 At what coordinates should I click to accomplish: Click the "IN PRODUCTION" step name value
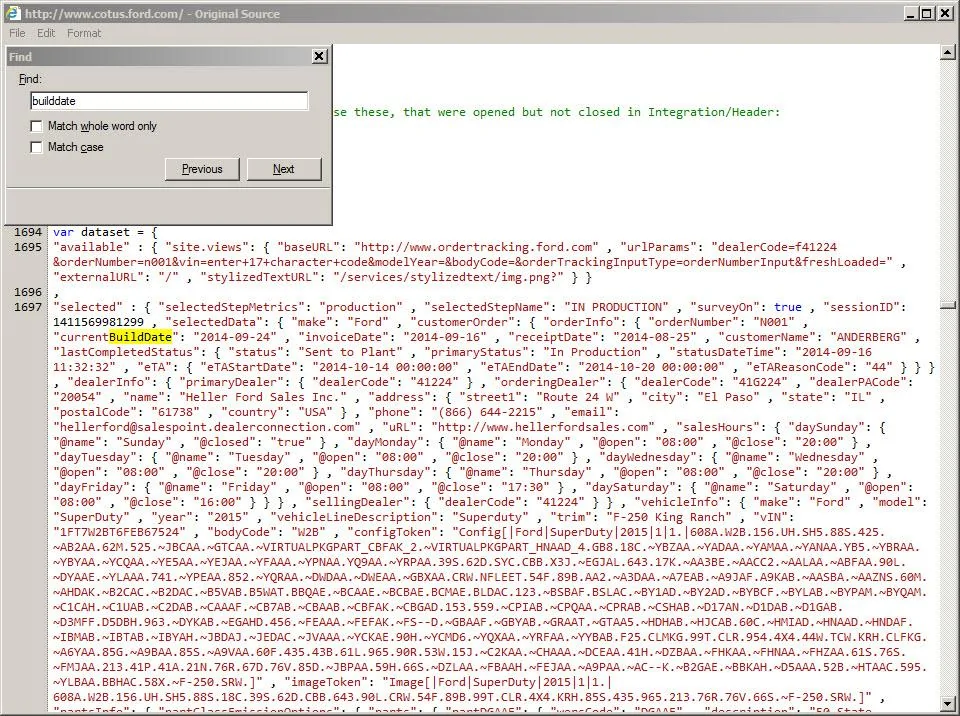click(617, 307)
